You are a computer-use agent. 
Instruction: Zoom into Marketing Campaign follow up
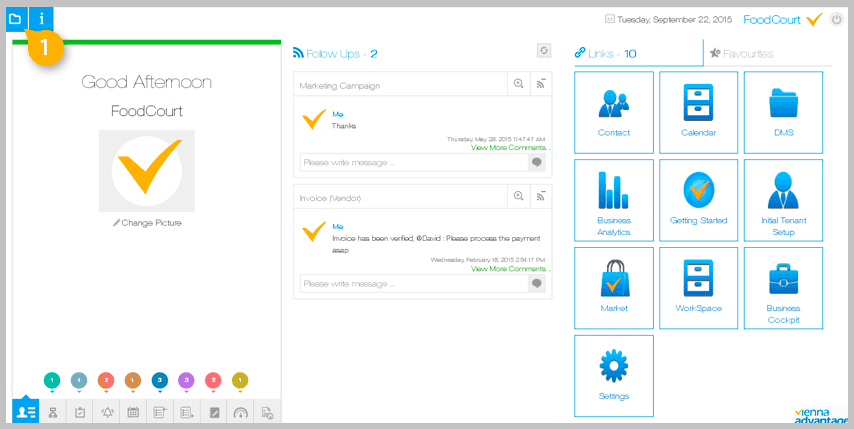point(518,84)
